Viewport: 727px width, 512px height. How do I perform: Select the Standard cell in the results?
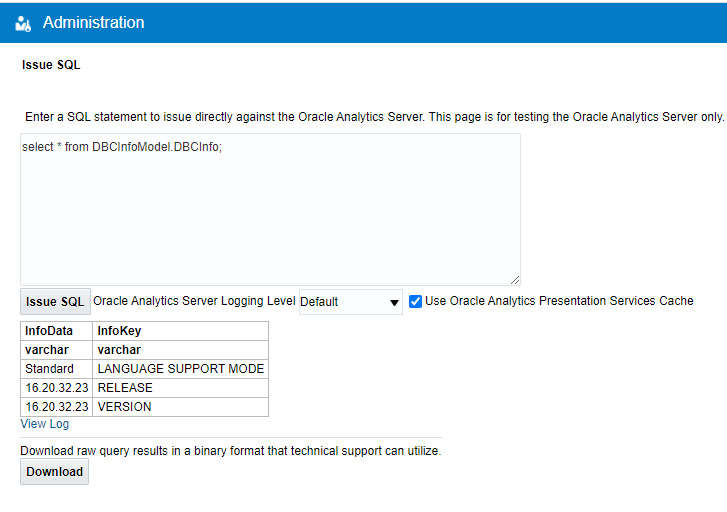tap(50, 369)
